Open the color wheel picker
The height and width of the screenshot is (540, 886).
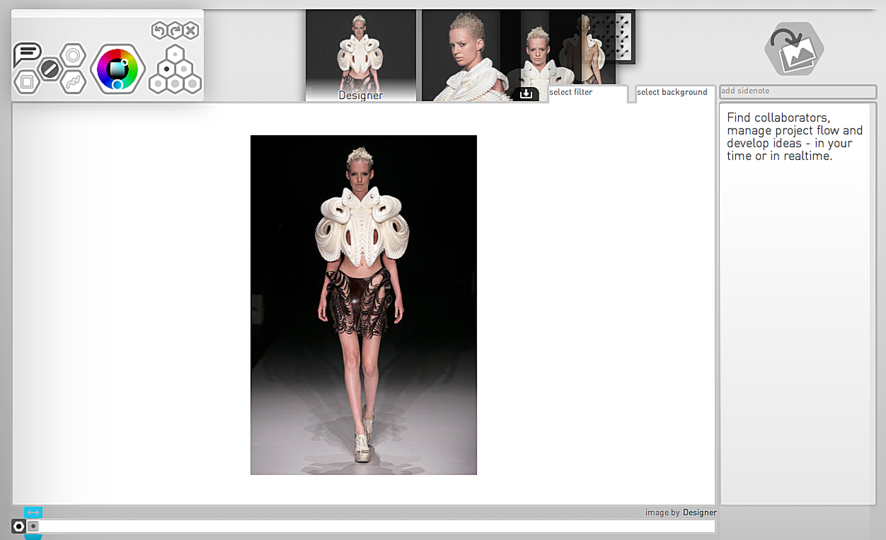coord(117,69)
